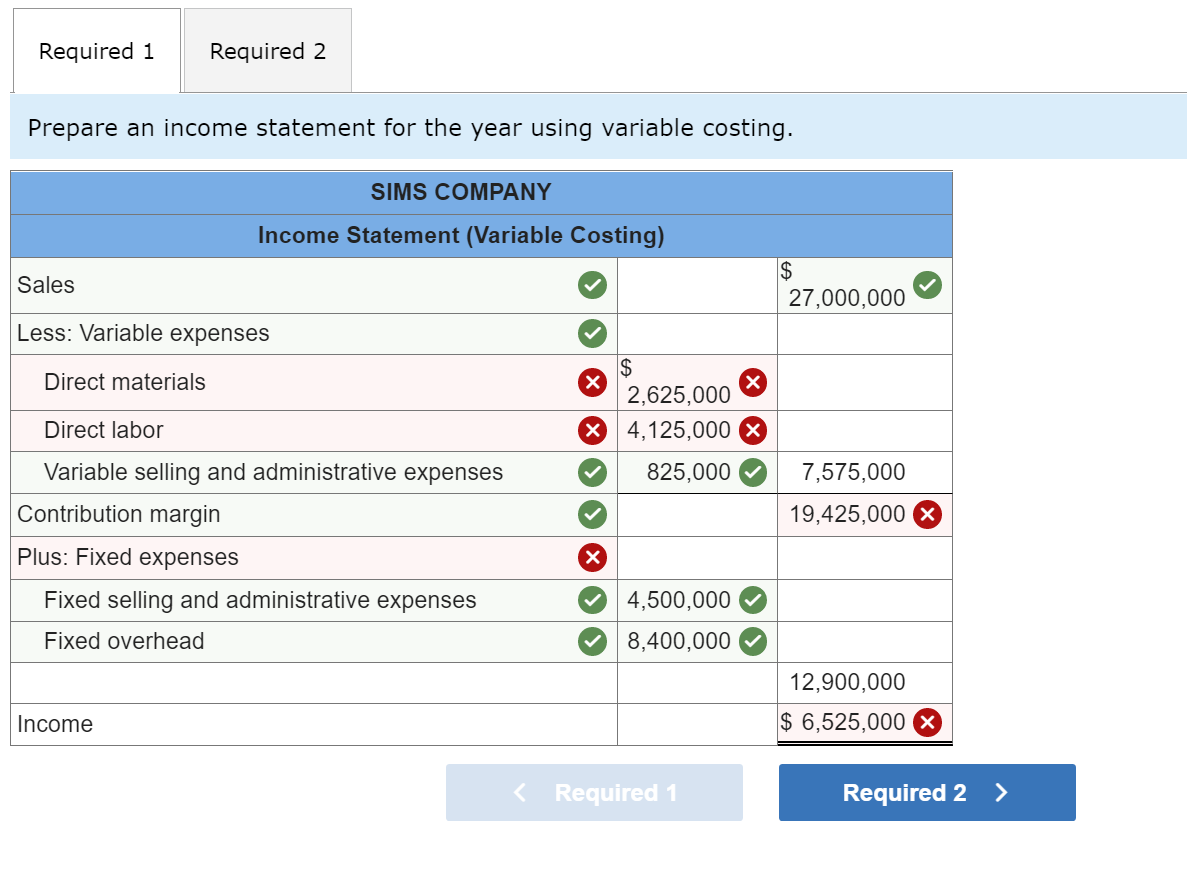Click the red X on the 2,625,000 amount
The image size is (1187, 877).
click(753, 382)
